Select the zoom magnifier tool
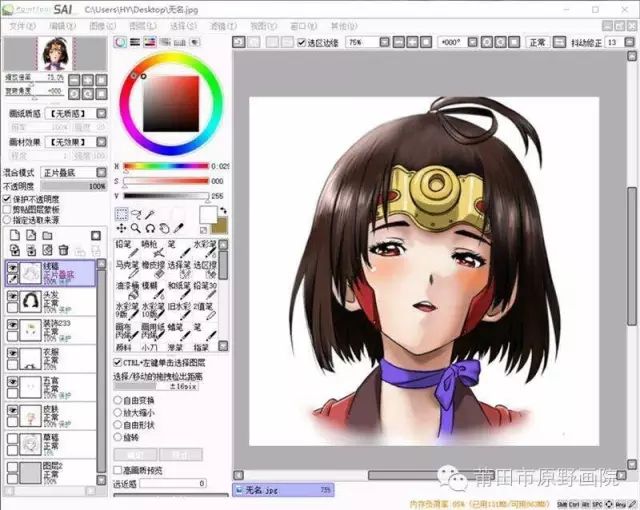 [x=136, y=228]
